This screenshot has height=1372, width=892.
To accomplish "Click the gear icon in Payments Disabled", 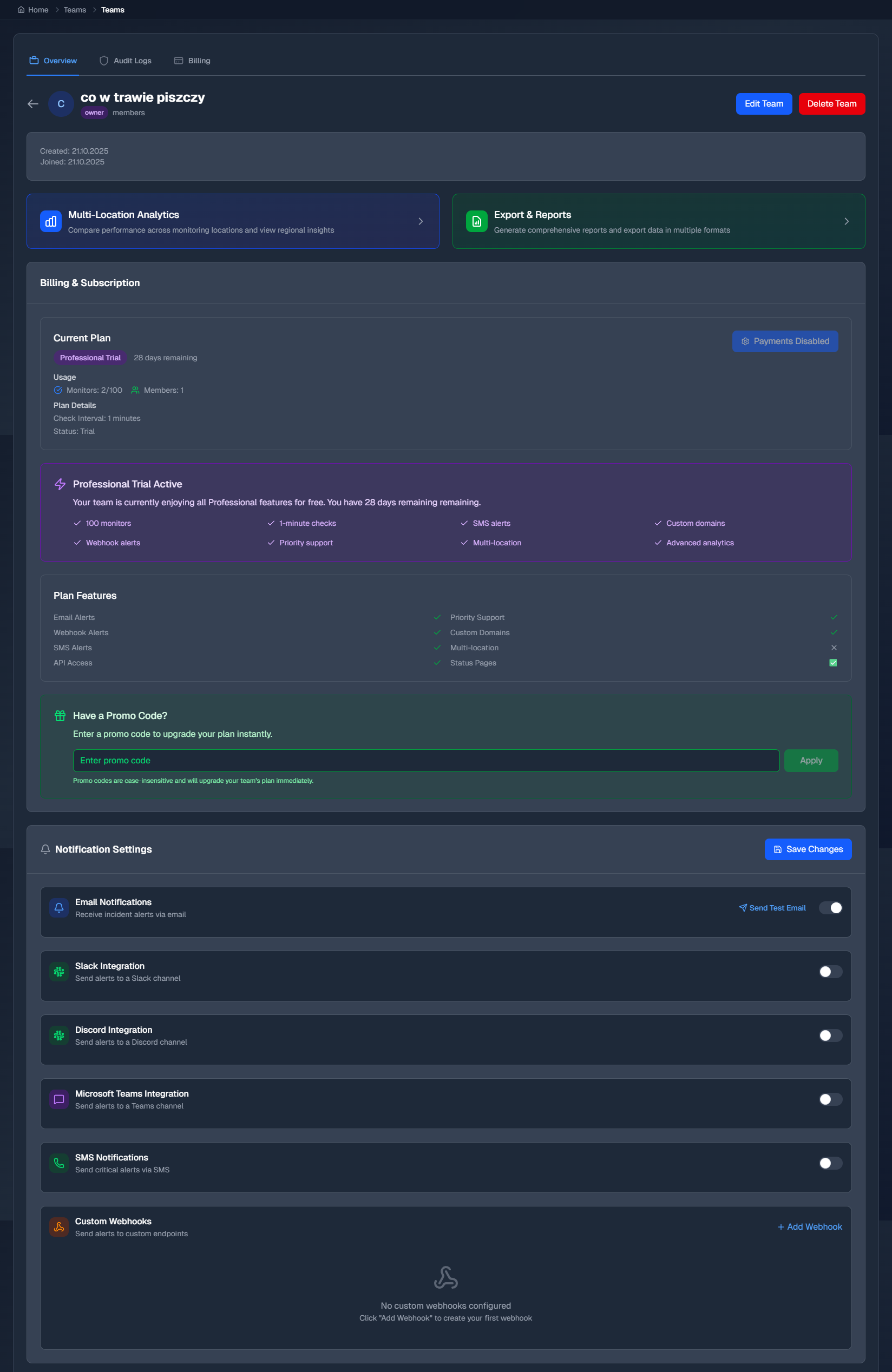I will point(745,341).
